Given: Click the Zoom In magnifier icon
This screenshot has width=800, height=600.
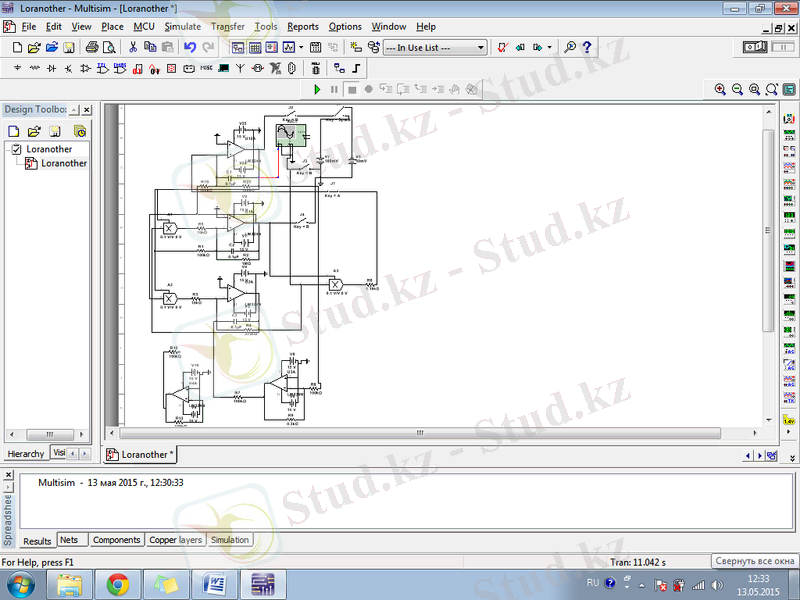Looking at the screenshot, I should (x=720, y=89).
